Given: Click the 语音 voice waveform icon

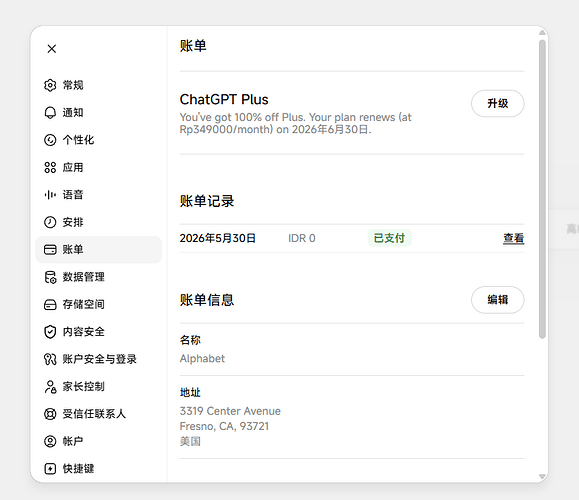Looking at the screenshot, I should (50, 195).
